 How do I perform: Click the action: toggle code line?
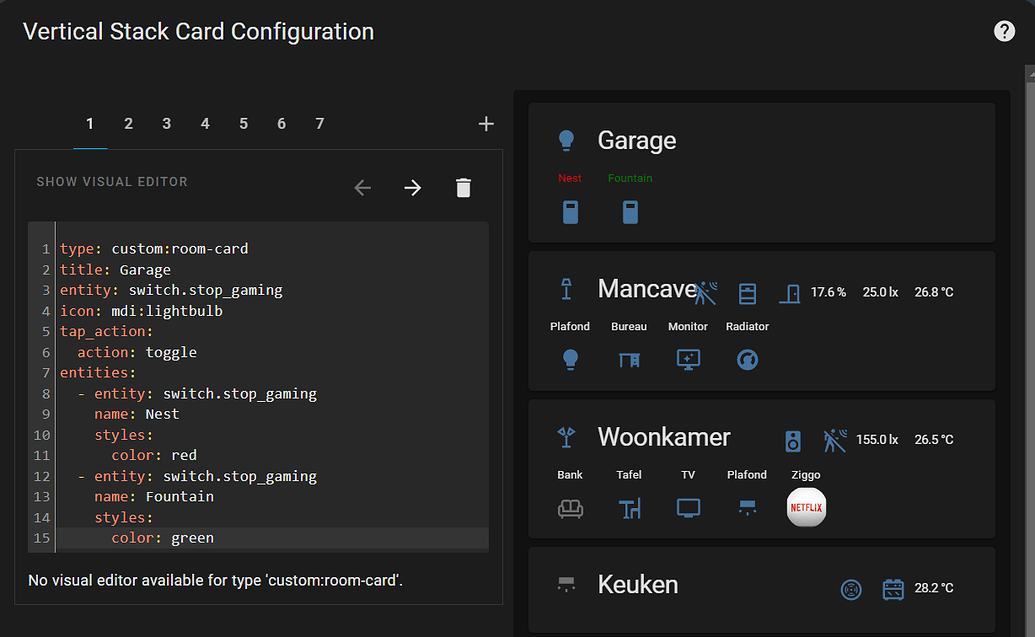(x=137, y=352)
